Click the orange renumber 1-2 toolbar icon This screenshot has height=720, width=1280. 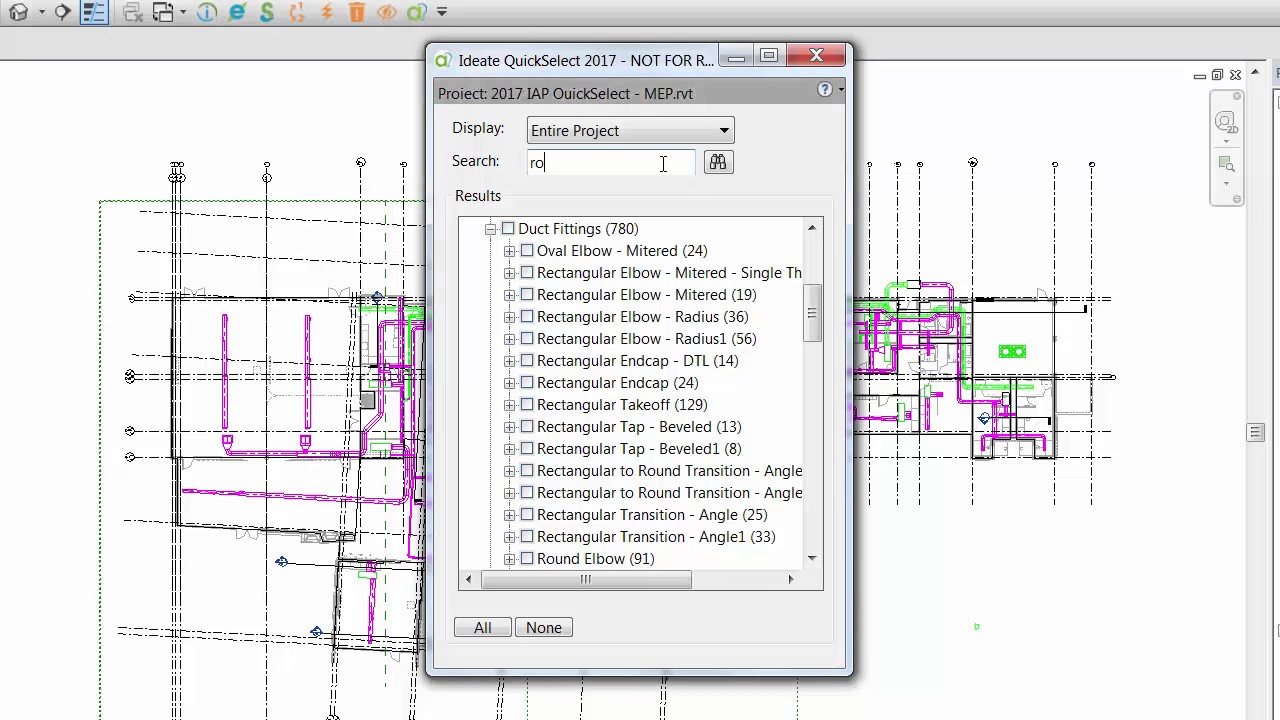(x=297, y=13)
